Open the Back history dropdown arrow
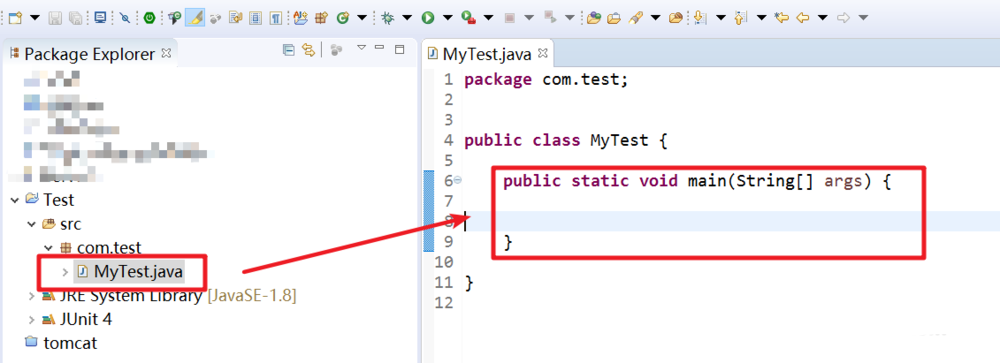1000x363 pixels. click(823, 18)
